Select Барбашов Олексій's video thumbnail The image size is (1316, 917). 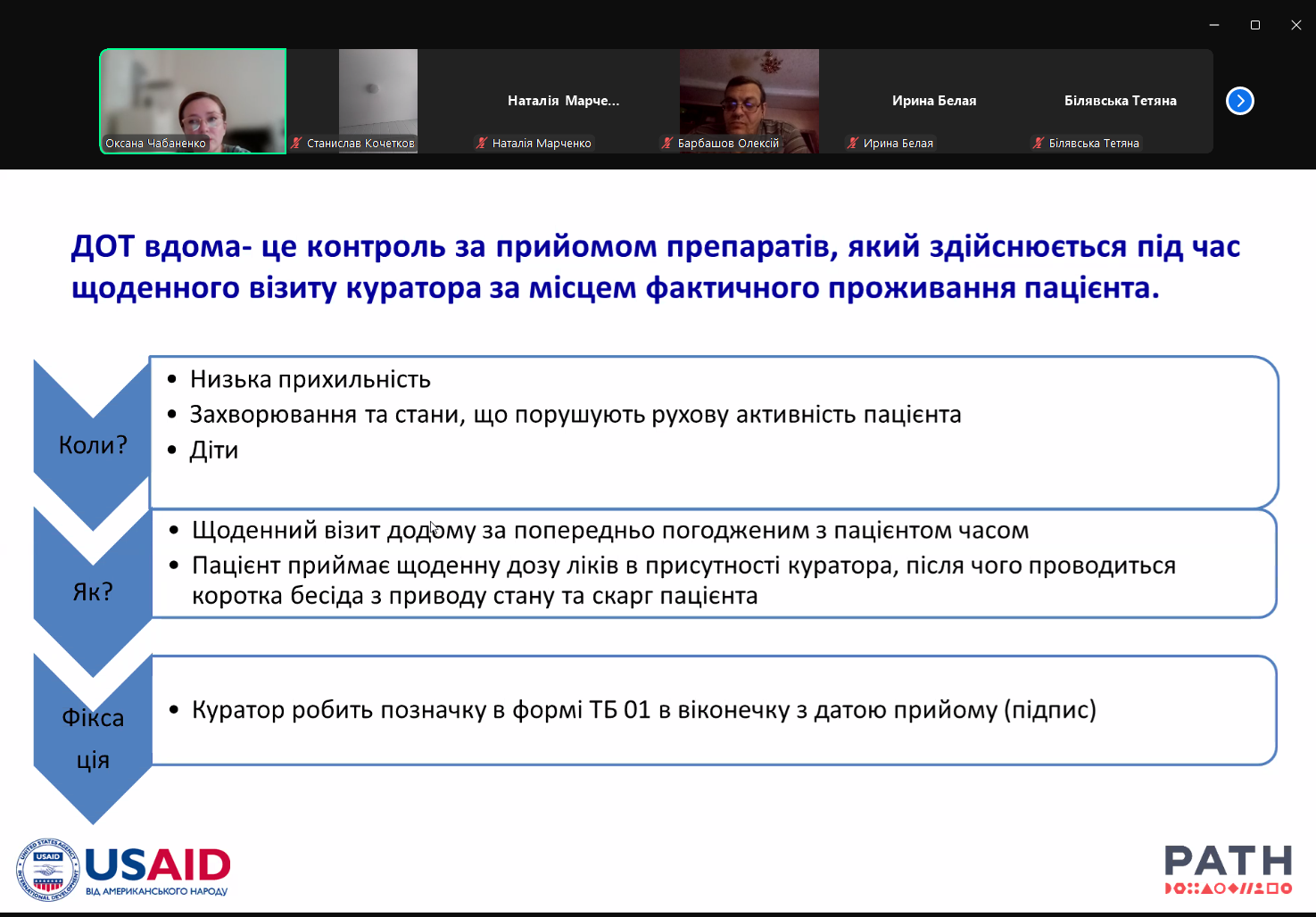click(749, 94)
